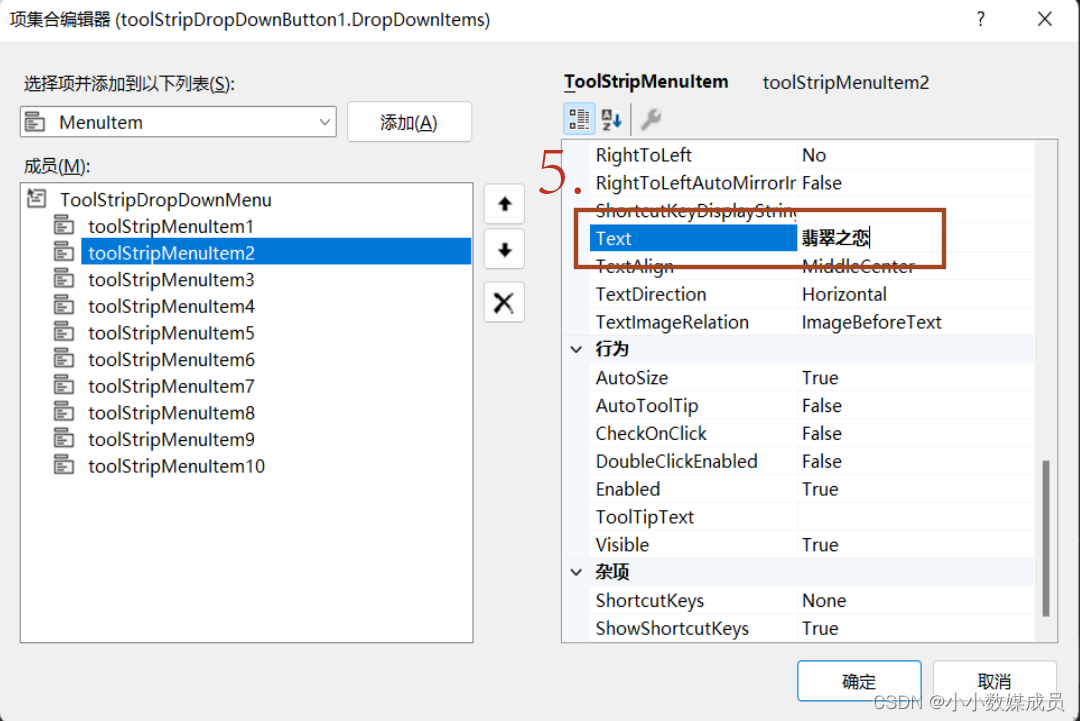
Task: Remove selected member using X button
Action: [503, 302]
